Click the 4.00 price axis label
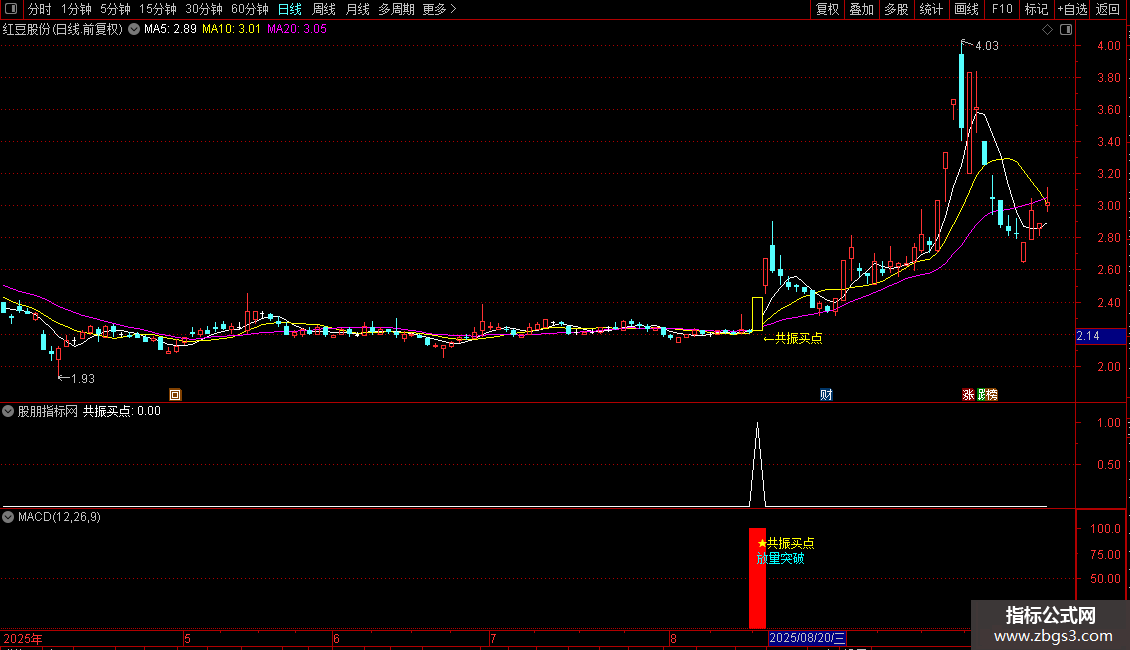Viewport: 1130px width, 650px height. [1108, 45]
